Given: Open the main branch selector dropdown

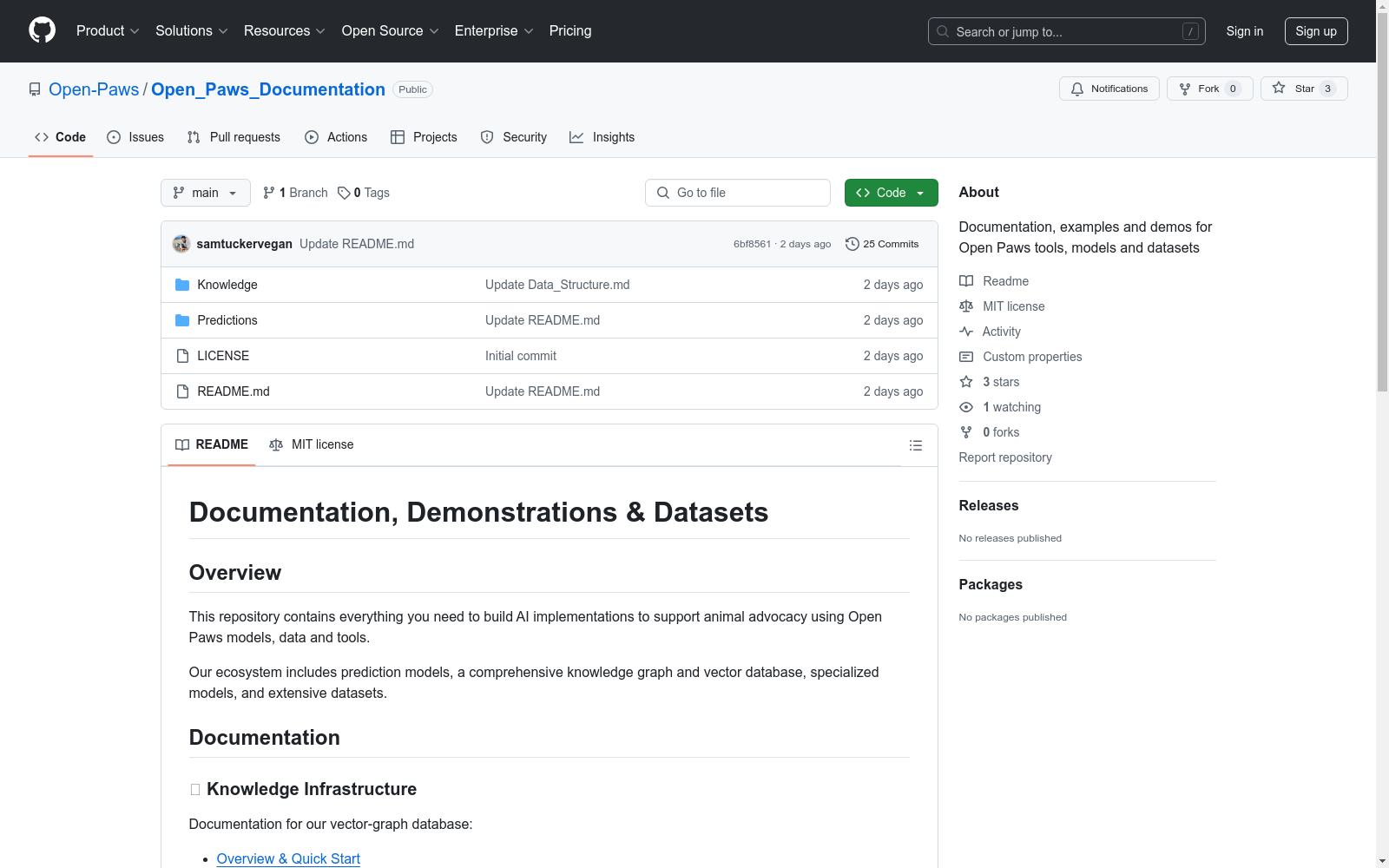Looking at the screenshot, I should click(206, 193).
